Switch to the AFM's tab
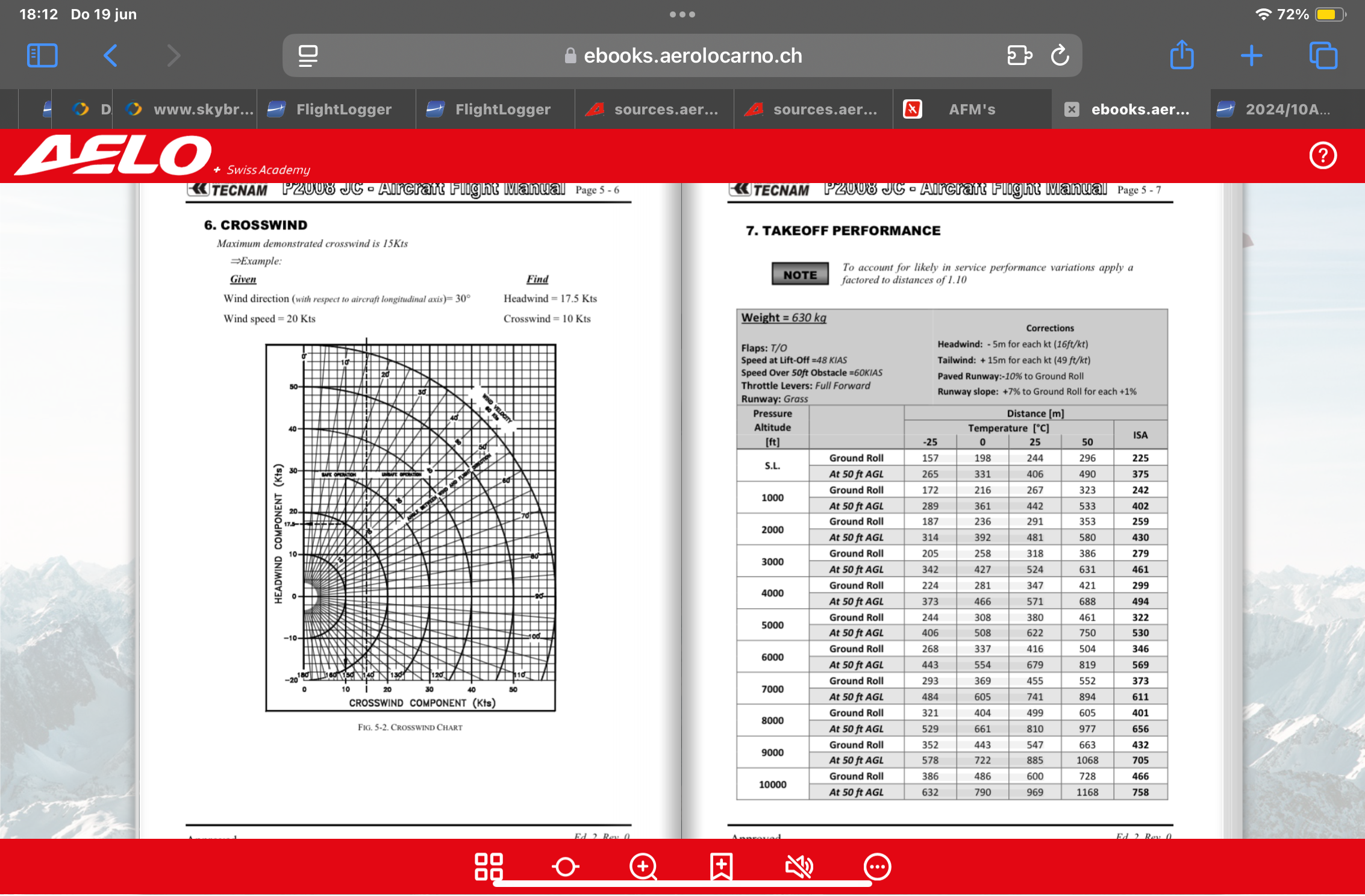The width and height of the screenshot is (1365, 896). 971,109
